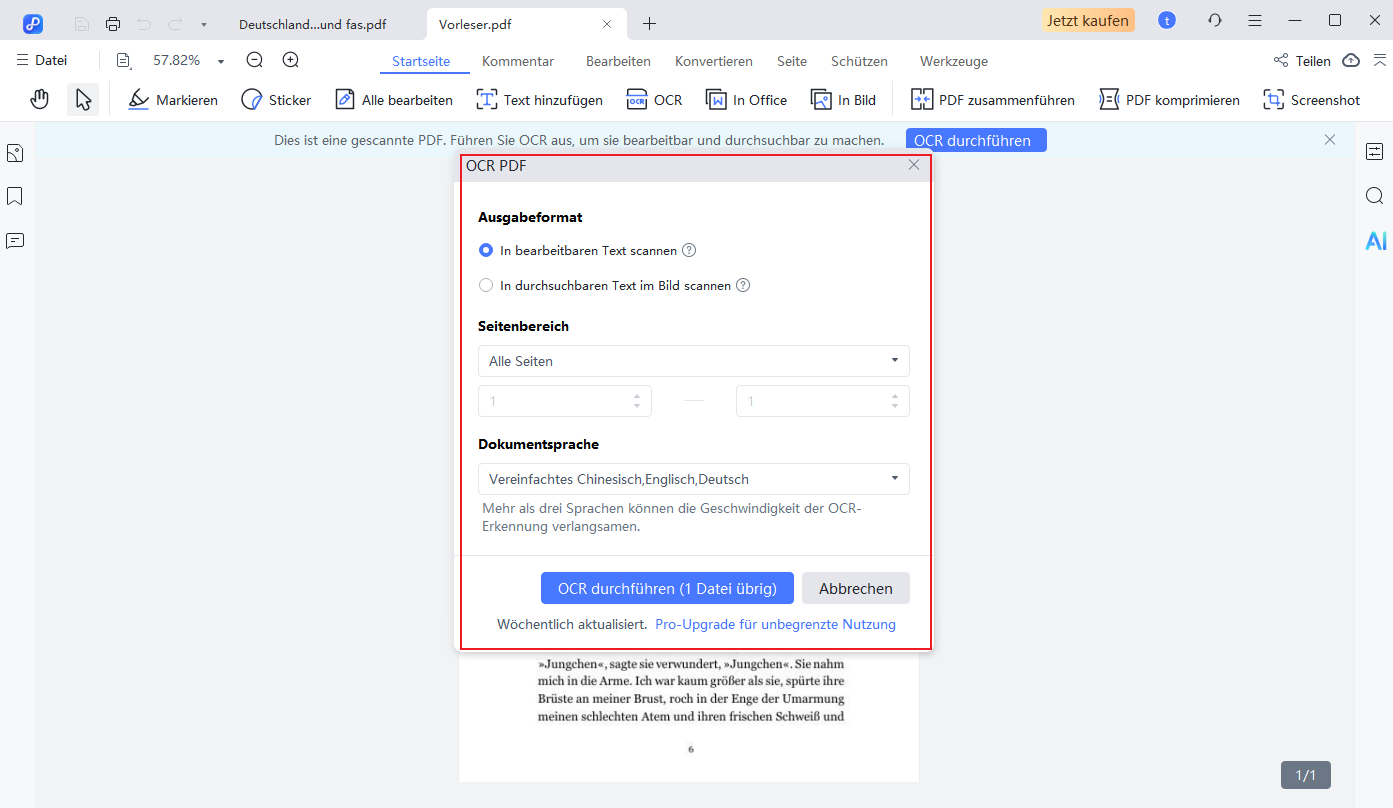Switch to the Kommentar tab
This screenshot has height=808, width=1393.
(518, 61)
